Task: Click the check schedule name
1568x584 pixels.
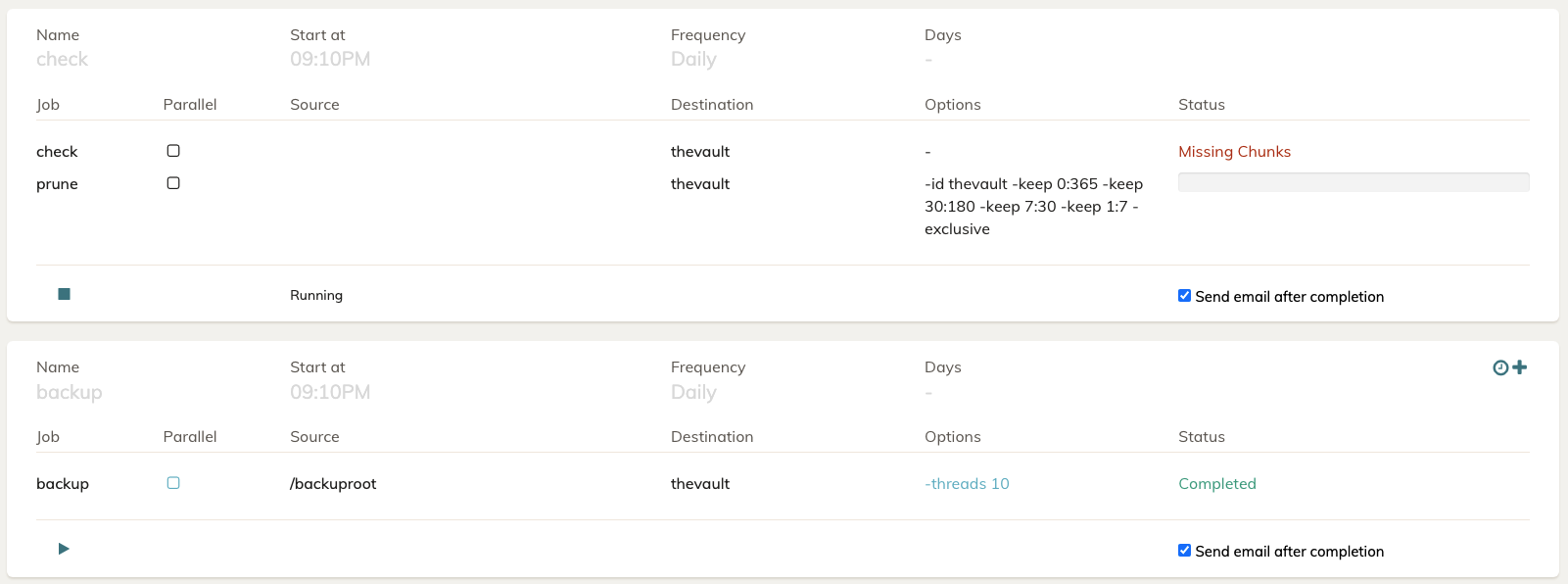Action: [x=62, y=59]
